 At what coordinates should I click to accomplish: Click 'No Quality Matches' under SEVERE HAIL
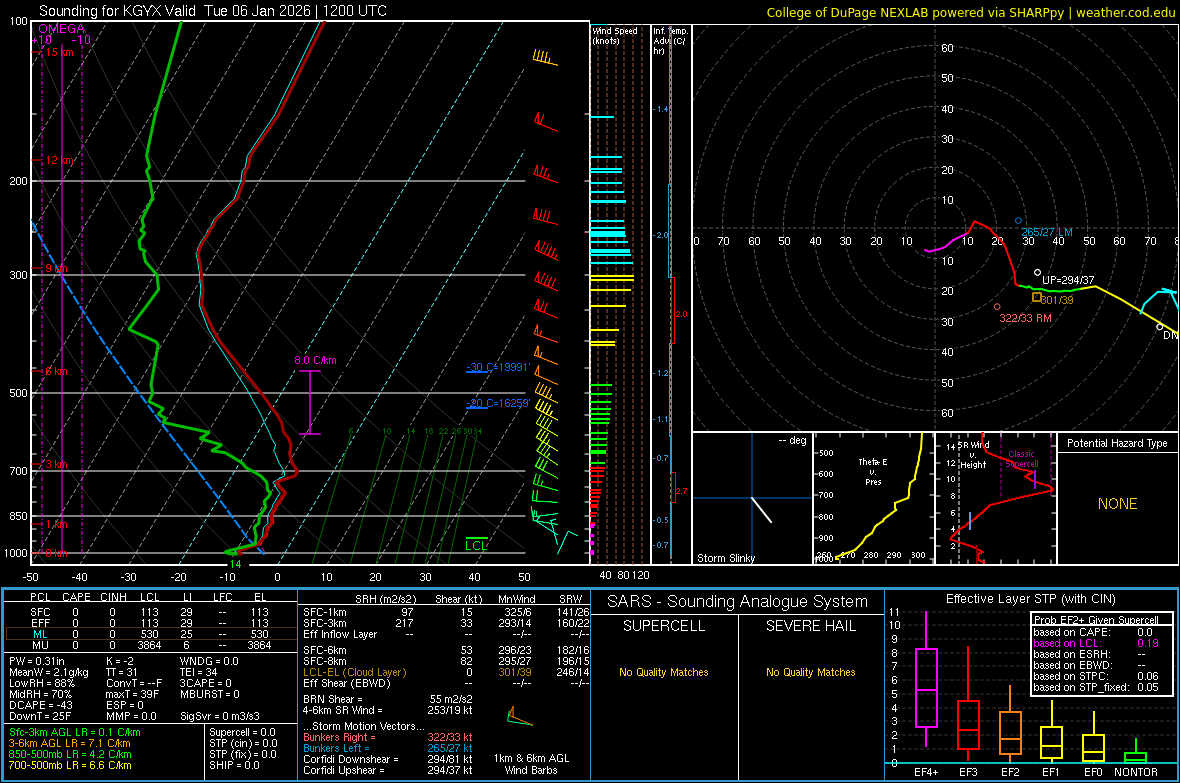pyautogui.click(x=810, y=672)
